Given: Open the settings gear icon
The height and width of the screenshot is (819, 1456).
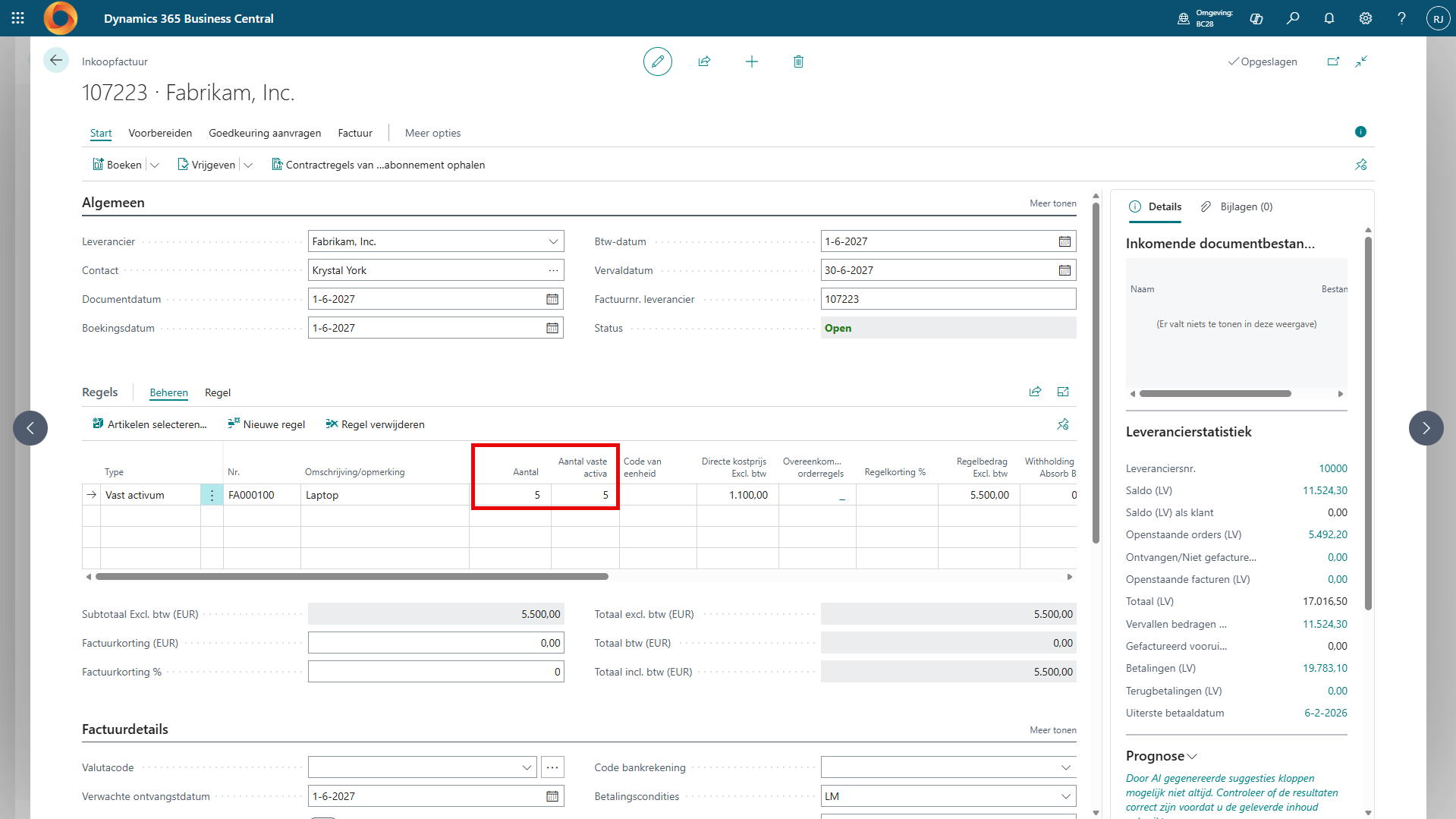Looking at the screenshot, I should [1365, 18].
